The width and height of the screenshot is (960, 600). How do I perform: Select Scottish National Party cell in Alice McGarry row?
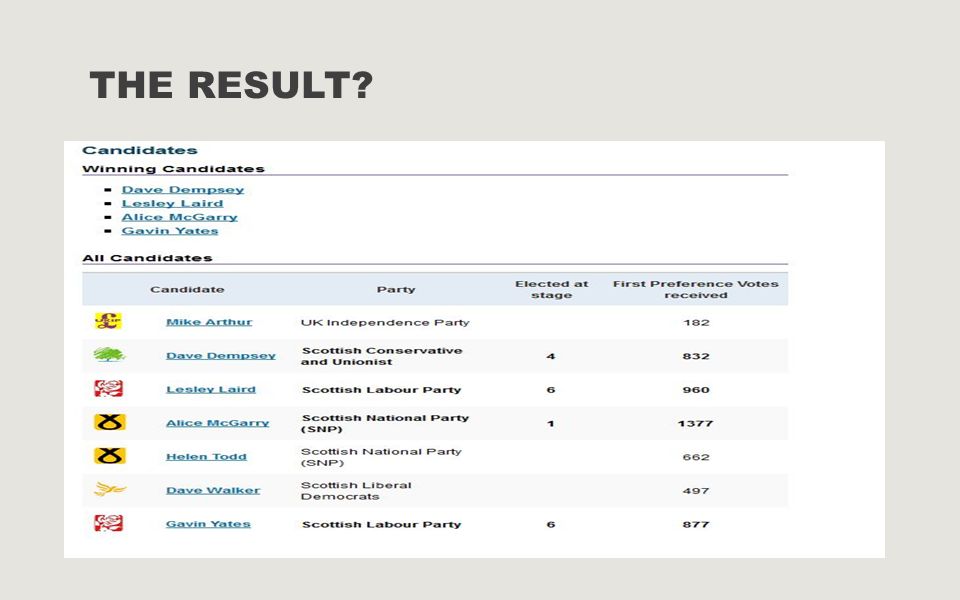(x=385, y=423)
